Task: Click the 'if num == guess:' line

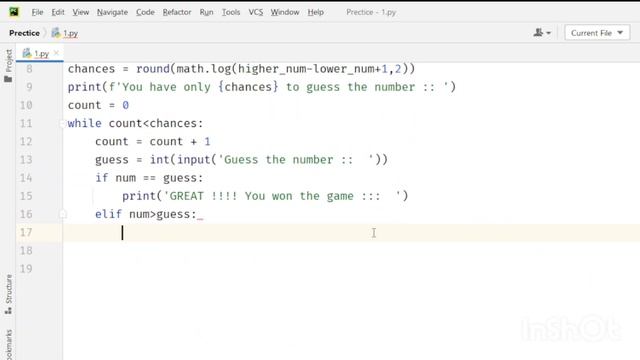Action: [x=149, y=178]
